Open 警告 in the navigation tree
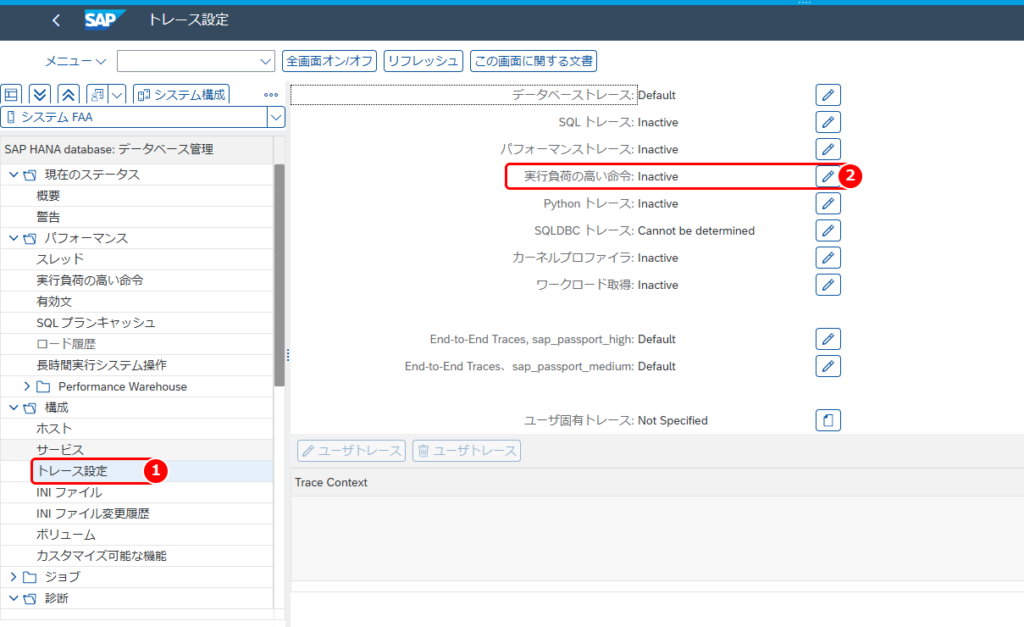 pyautogui.click(x=48, y=217)
